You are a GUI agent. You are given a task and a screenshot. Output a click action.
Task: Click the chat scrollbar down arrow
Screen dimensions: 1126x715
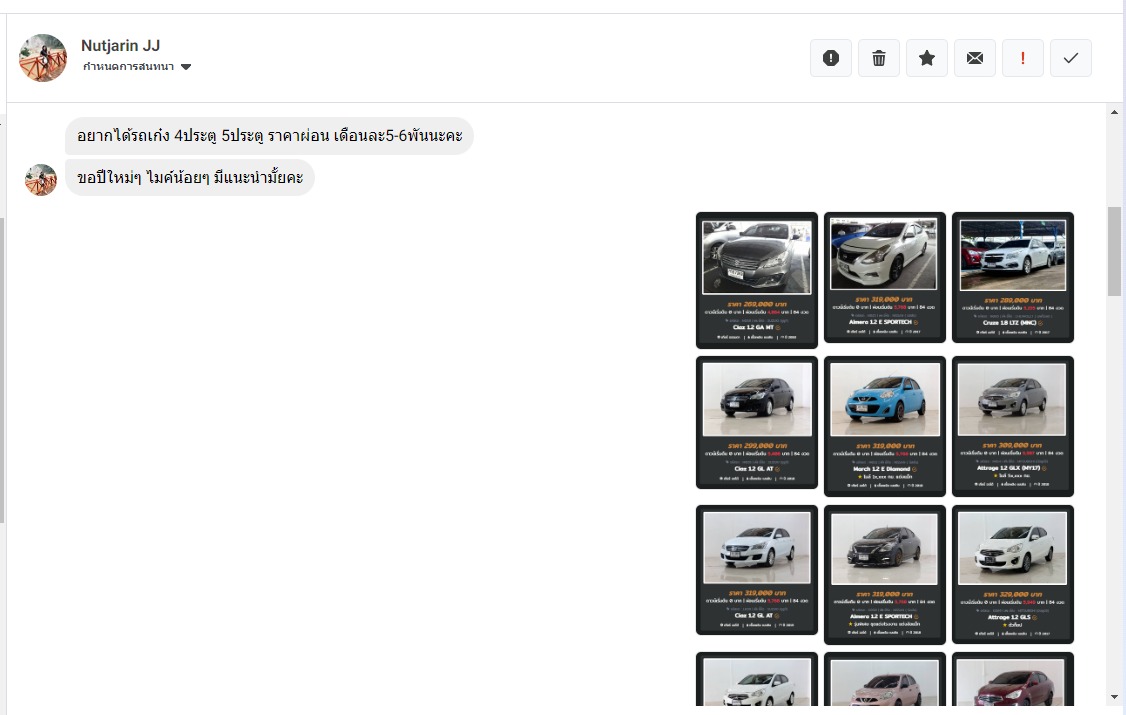1115,697
